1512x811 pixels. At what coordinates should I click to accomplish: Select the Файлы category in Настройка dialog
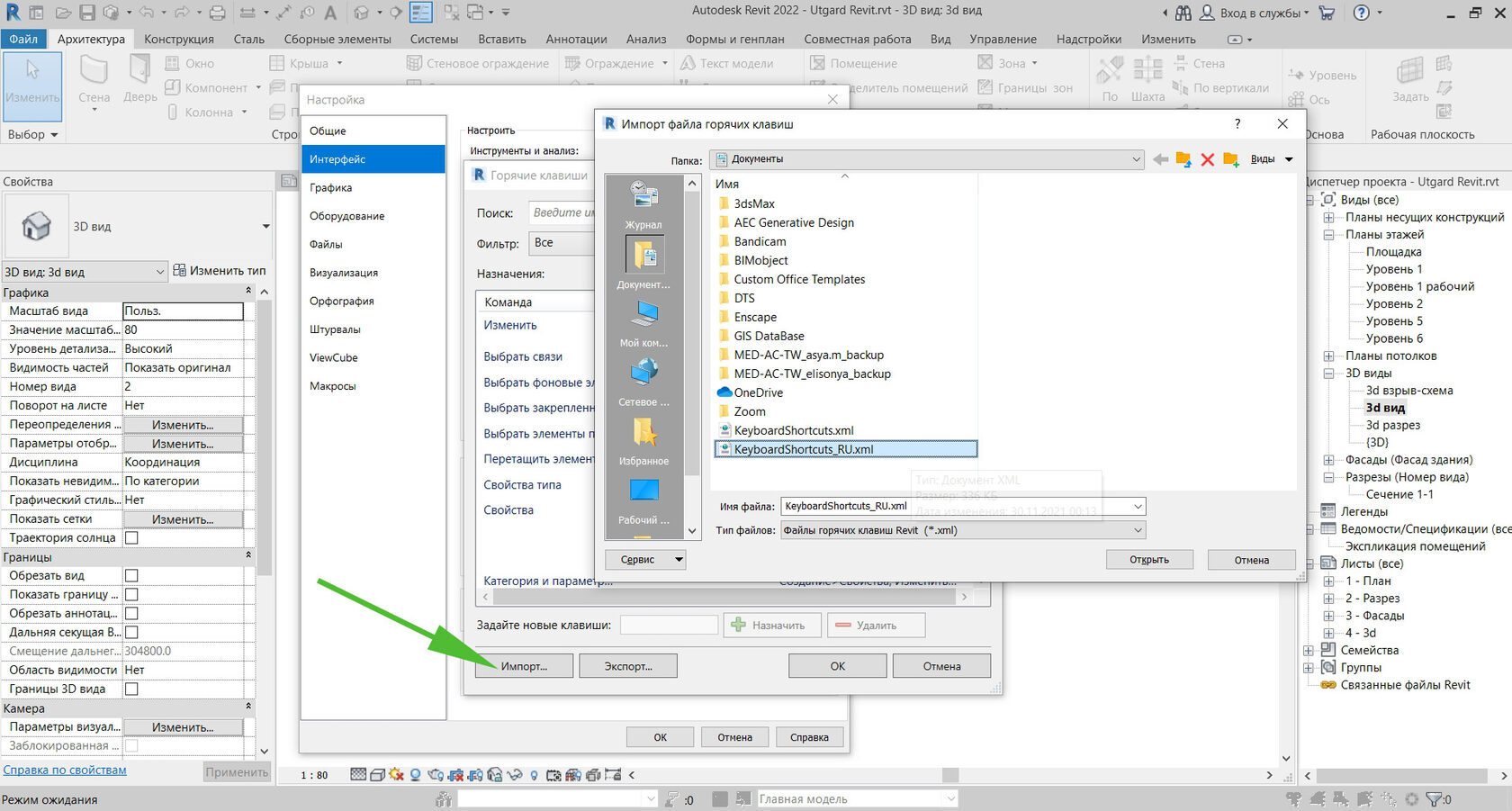tap(373, 244)
